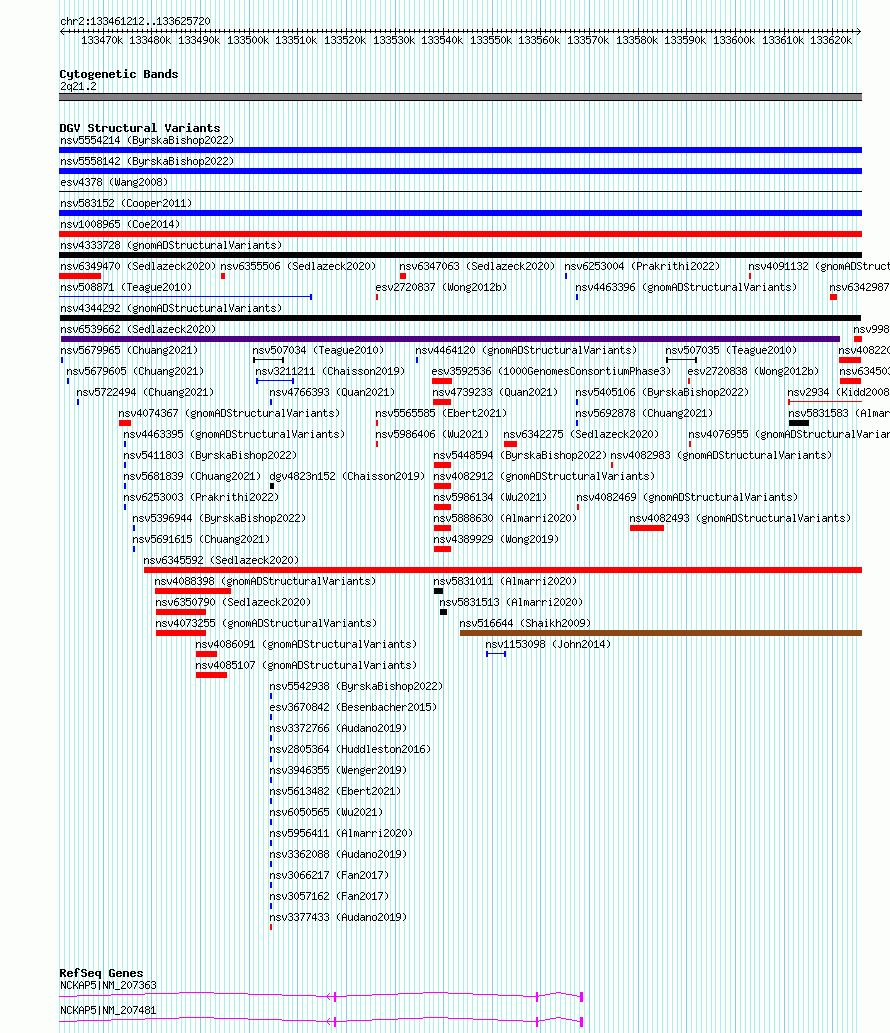This screenshot has height=1033, width=890.
Task: Click nsv5831011 (Almarri2020) label
Action: click(505, 582)
